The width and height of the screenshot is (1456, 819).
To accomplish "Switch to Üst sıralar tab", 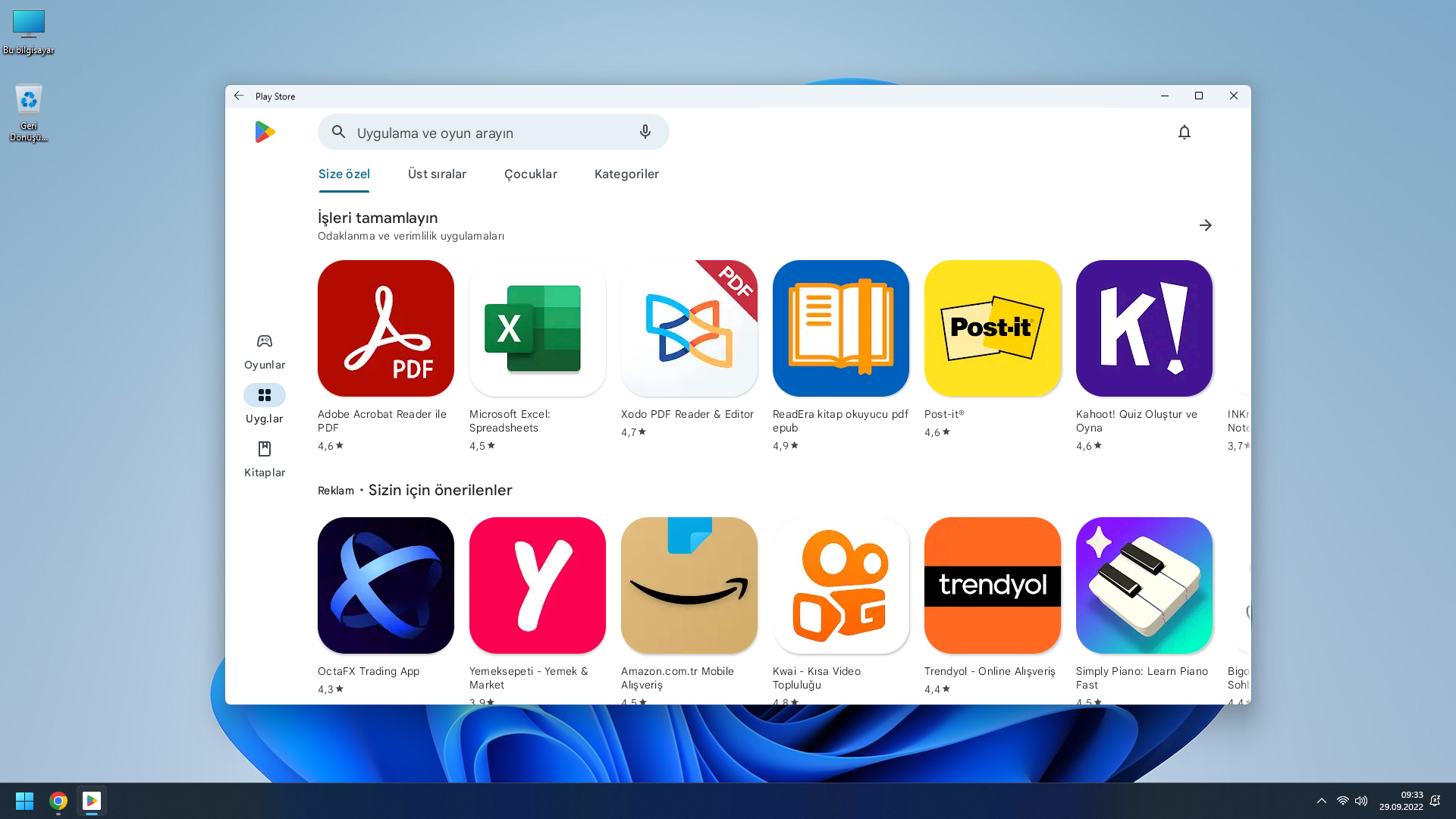I will (x=437, y=174).
